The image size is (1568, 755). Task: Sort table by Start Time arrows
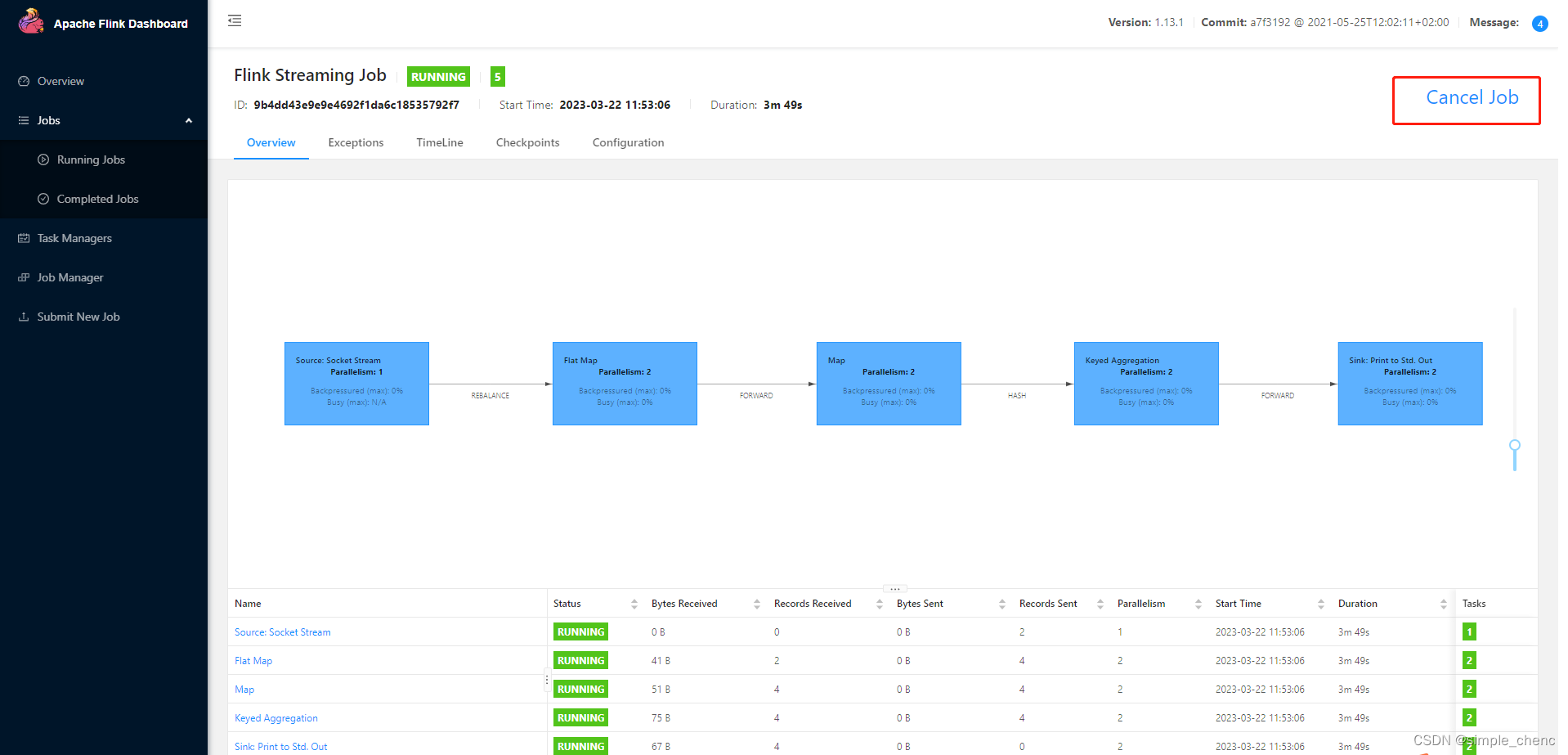[1321, 604]
